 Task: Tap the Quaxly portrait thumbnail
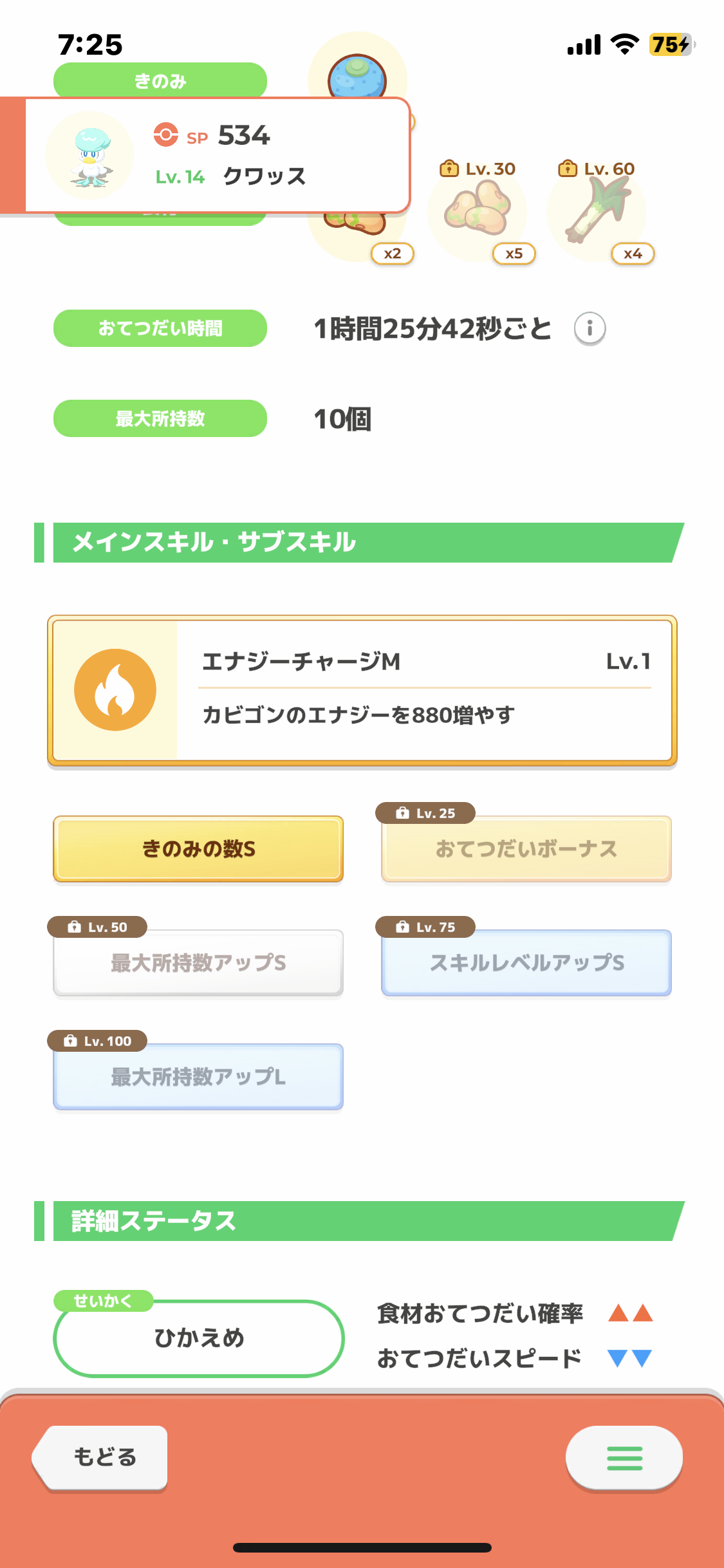click(89, 155)
